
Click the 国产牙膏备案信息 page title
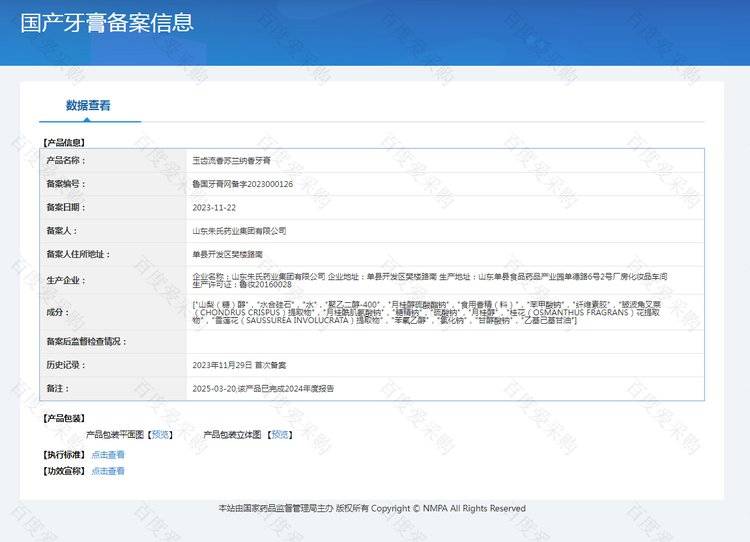point(107,22)
